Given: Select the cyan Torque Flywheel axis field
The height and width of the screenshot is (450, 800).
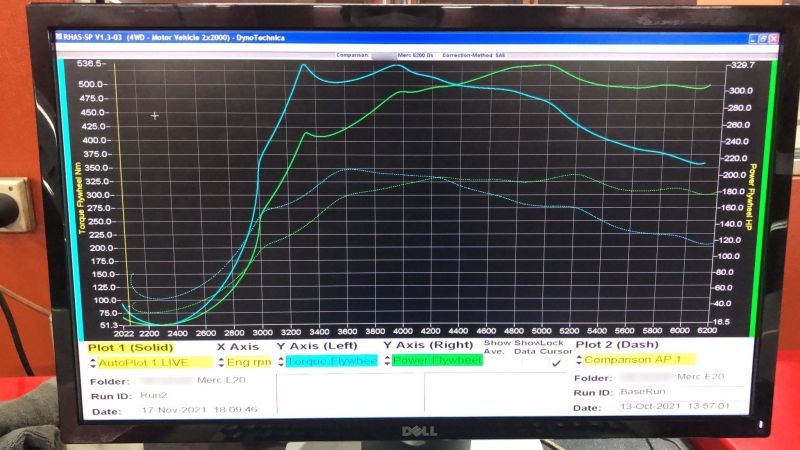Looking at the screenshot, I should point(332,361).
